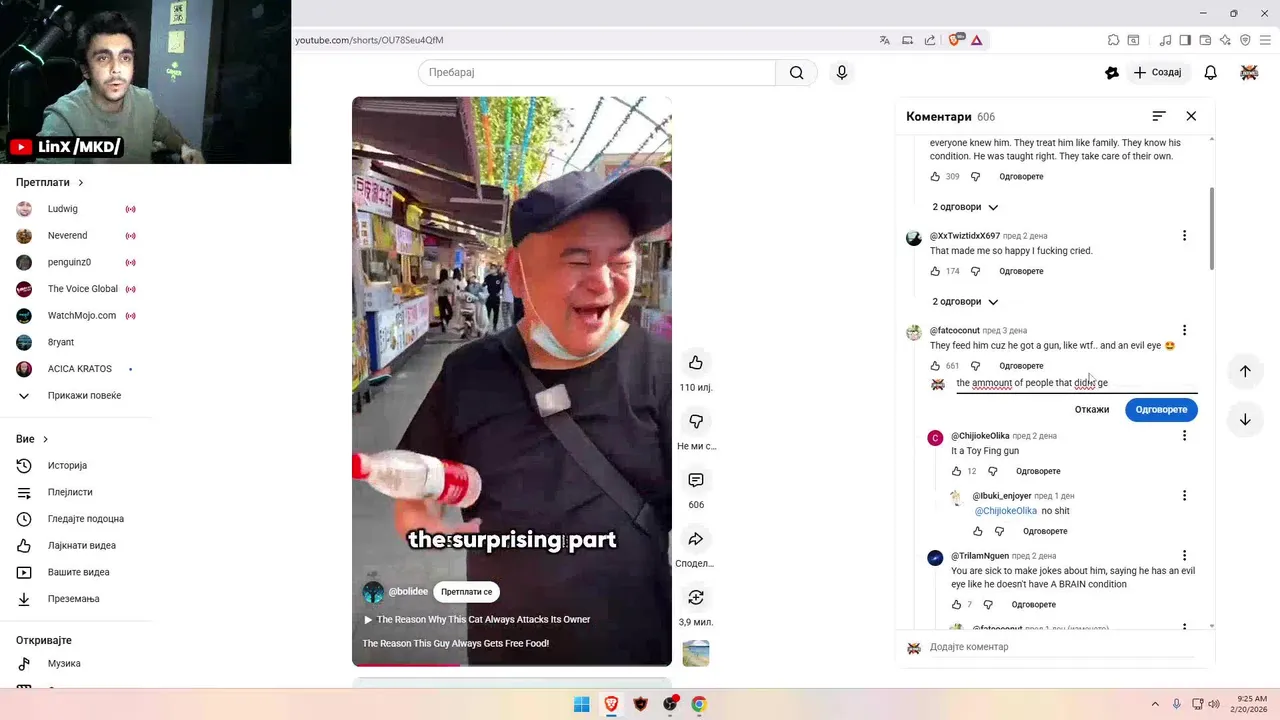Image resolution: width=1280 pixels, height=720 pixels.
Task: Expand 2 одговори under first comment
Action: tap(965, 207)
